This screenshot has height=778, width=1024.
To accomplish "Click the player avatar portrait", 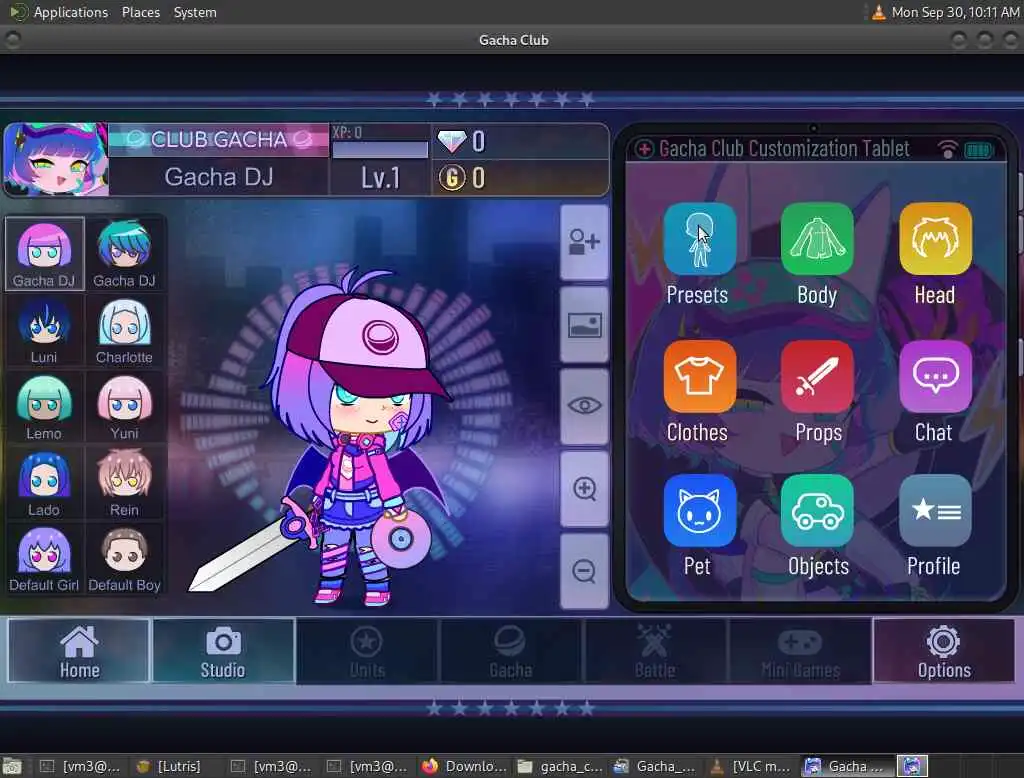I will coord(56,159).
